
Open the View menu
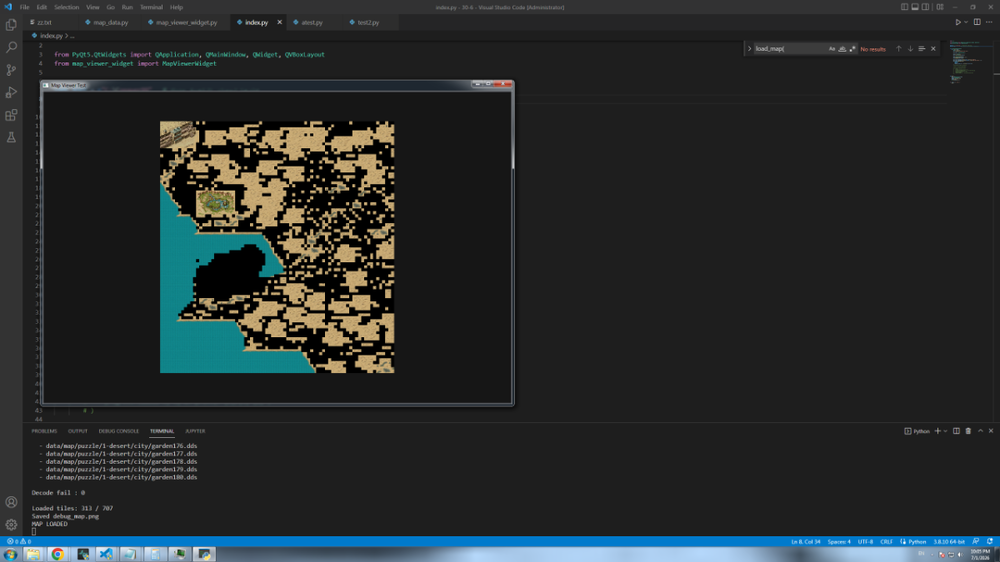tap(92, 7)
